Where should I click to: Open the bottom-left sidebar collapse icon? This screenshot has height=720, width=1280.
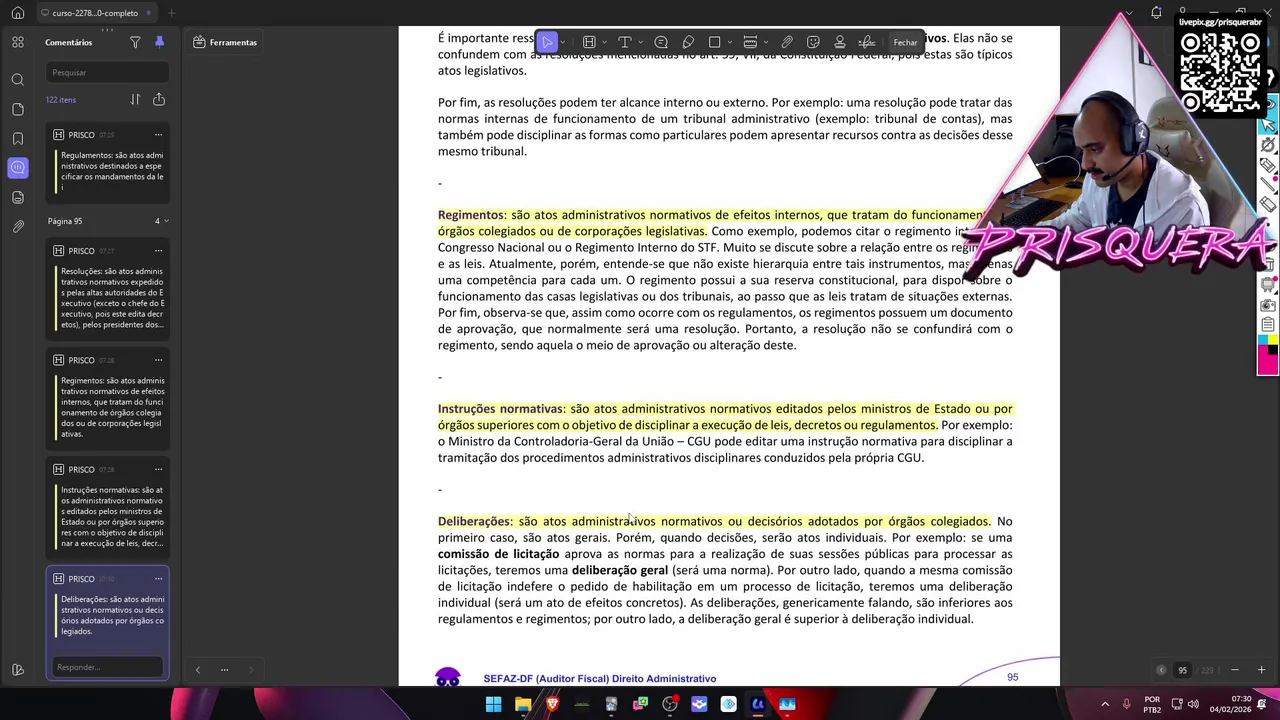click(x=18, y=670)
